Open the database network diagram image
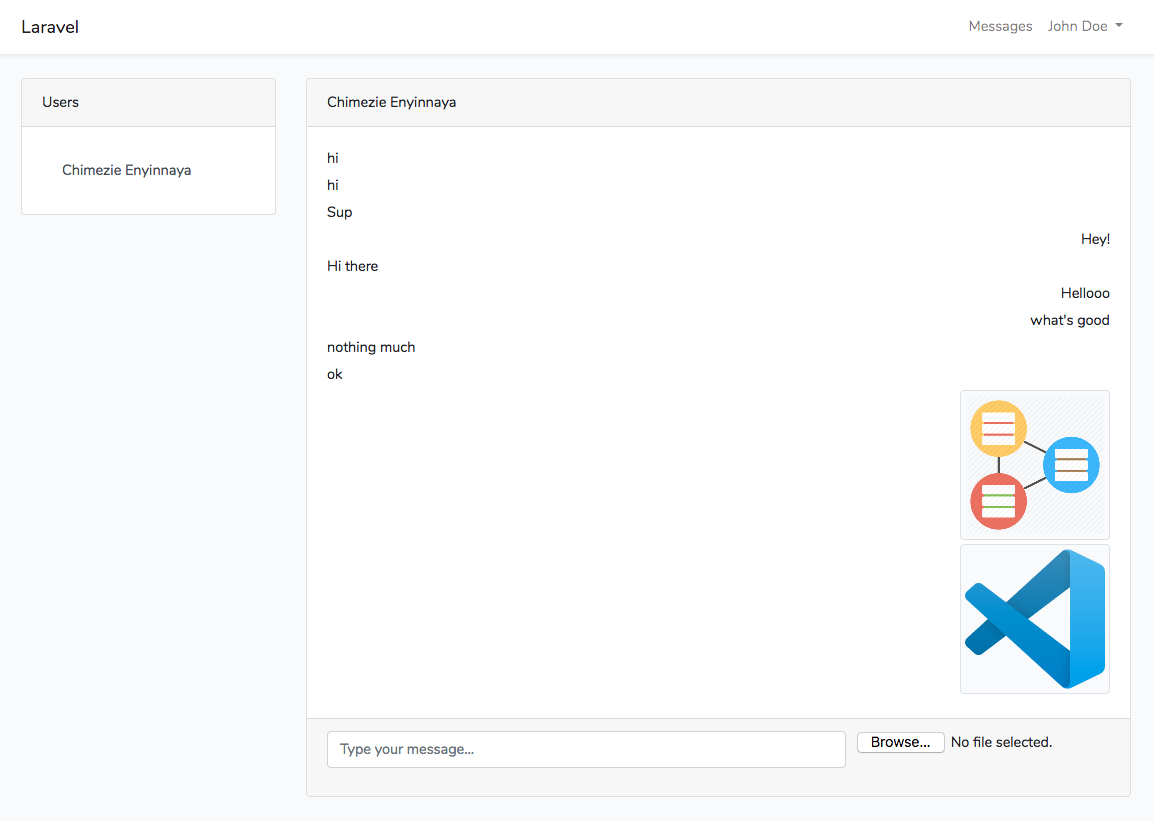1154x821 pixels. click(x=1035, y=465)
